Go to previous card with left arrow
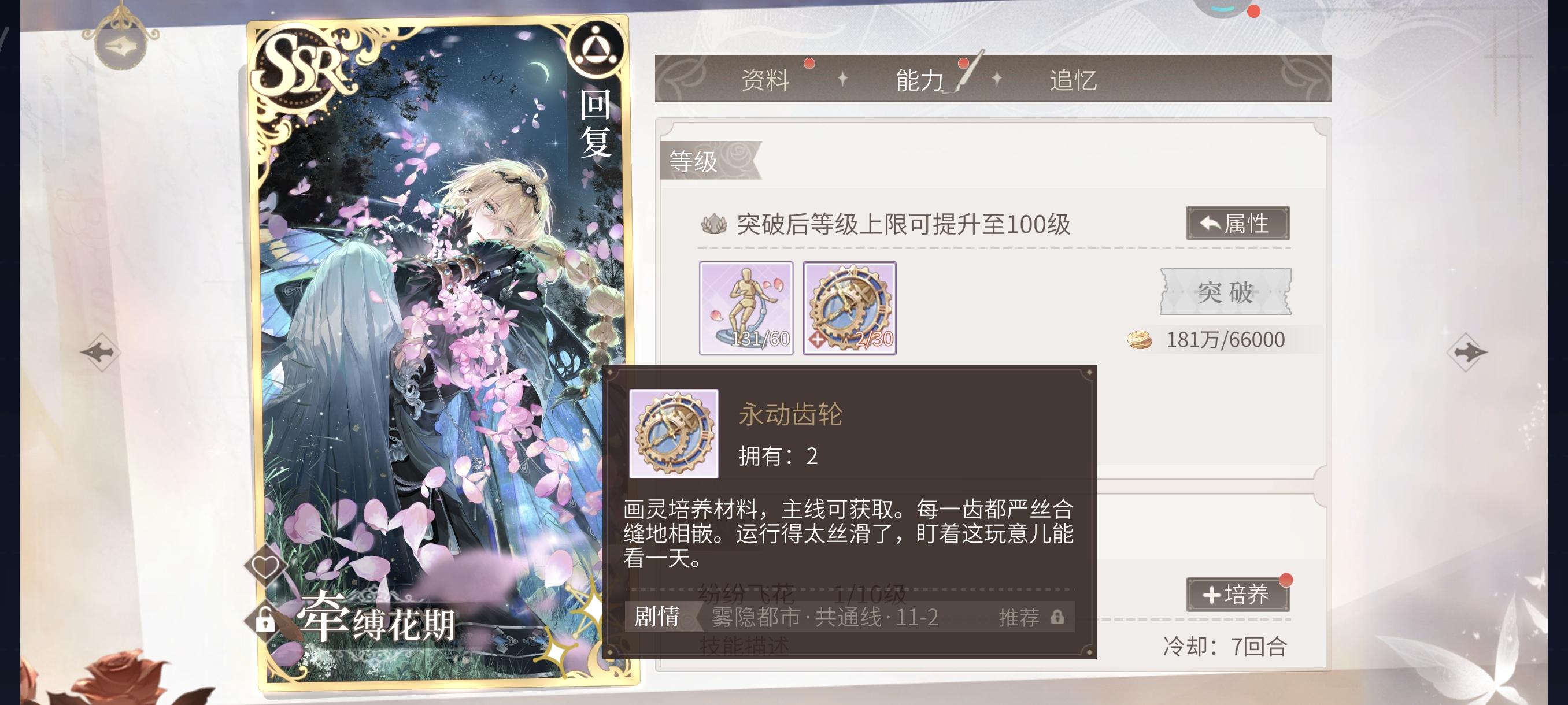The image size is (1568, 705). click(101, 352)
